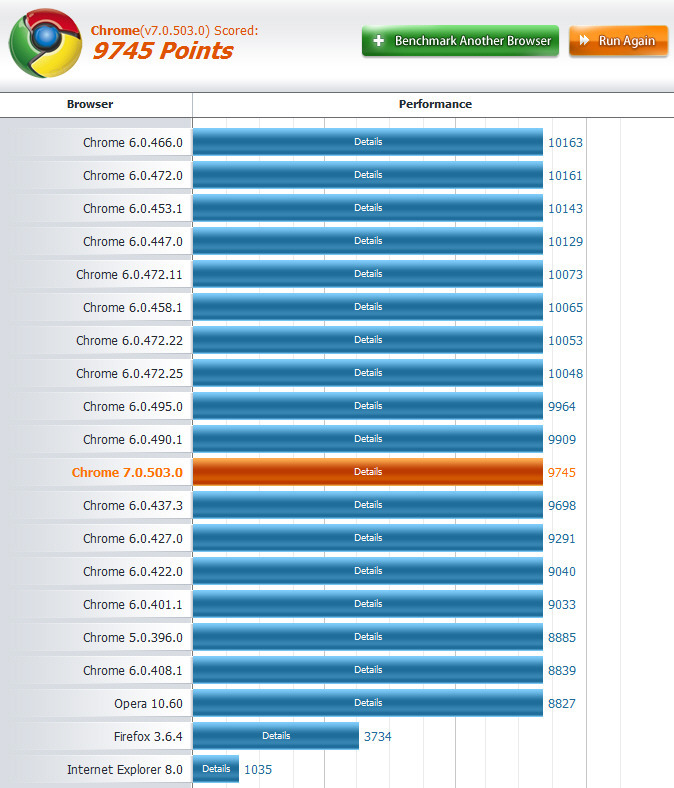Open Details for Chrome 6.0.490.1
Image resolution: width=674 pixels, height=788 pixels.
(x=368, y=439)
